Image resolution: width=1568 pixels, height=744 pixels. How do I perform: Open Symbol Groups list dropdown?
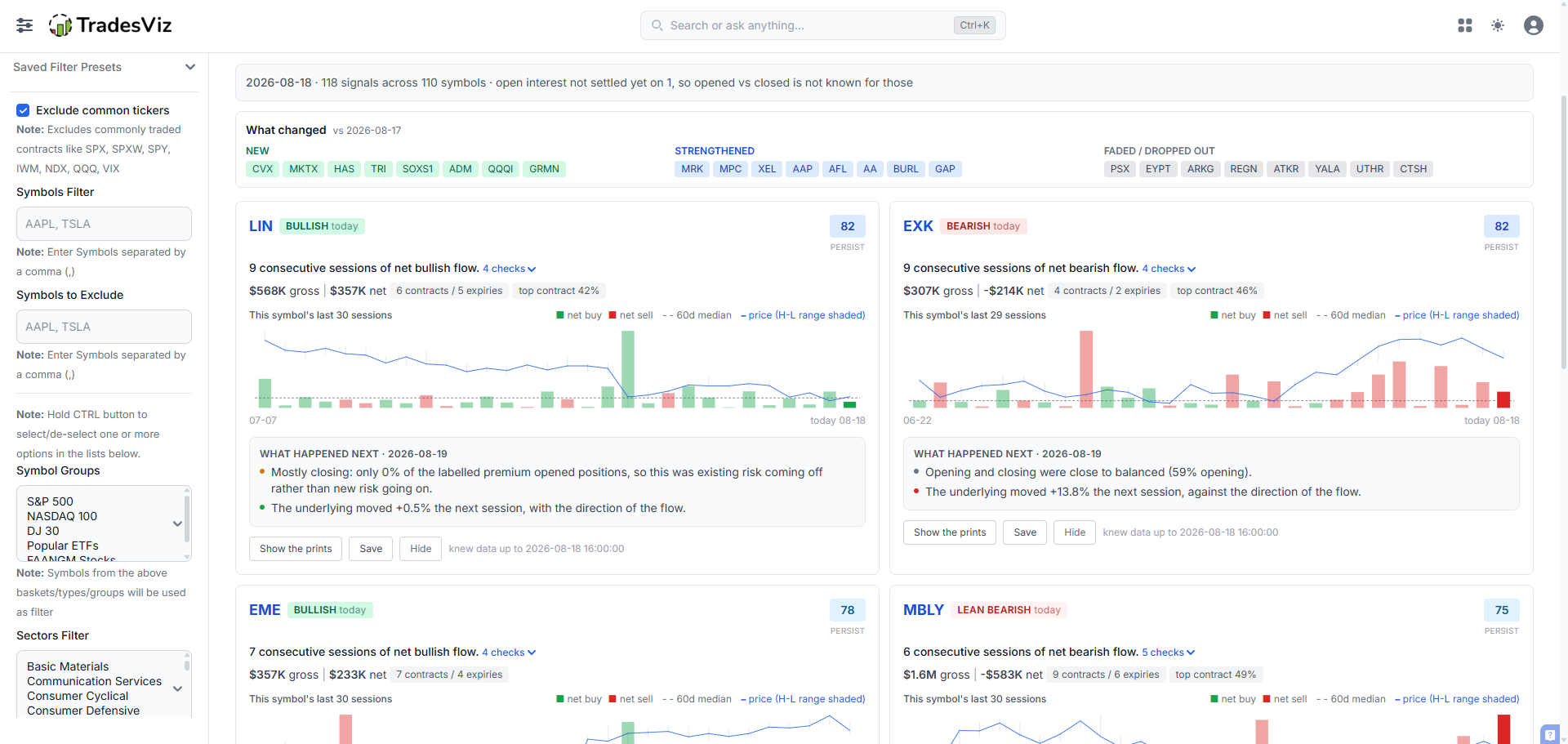tap(177, 523)
